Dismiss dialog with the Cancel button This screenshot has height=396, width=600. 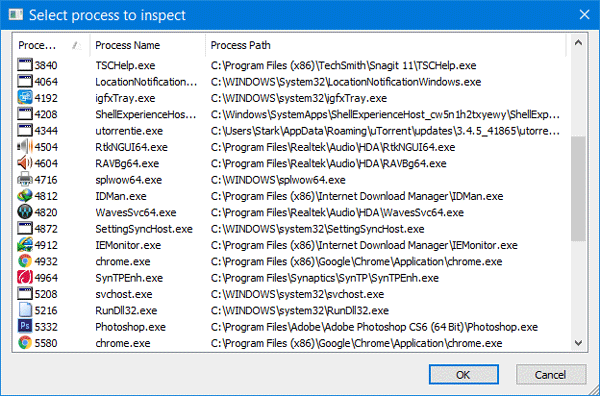[x=551, y=374]
